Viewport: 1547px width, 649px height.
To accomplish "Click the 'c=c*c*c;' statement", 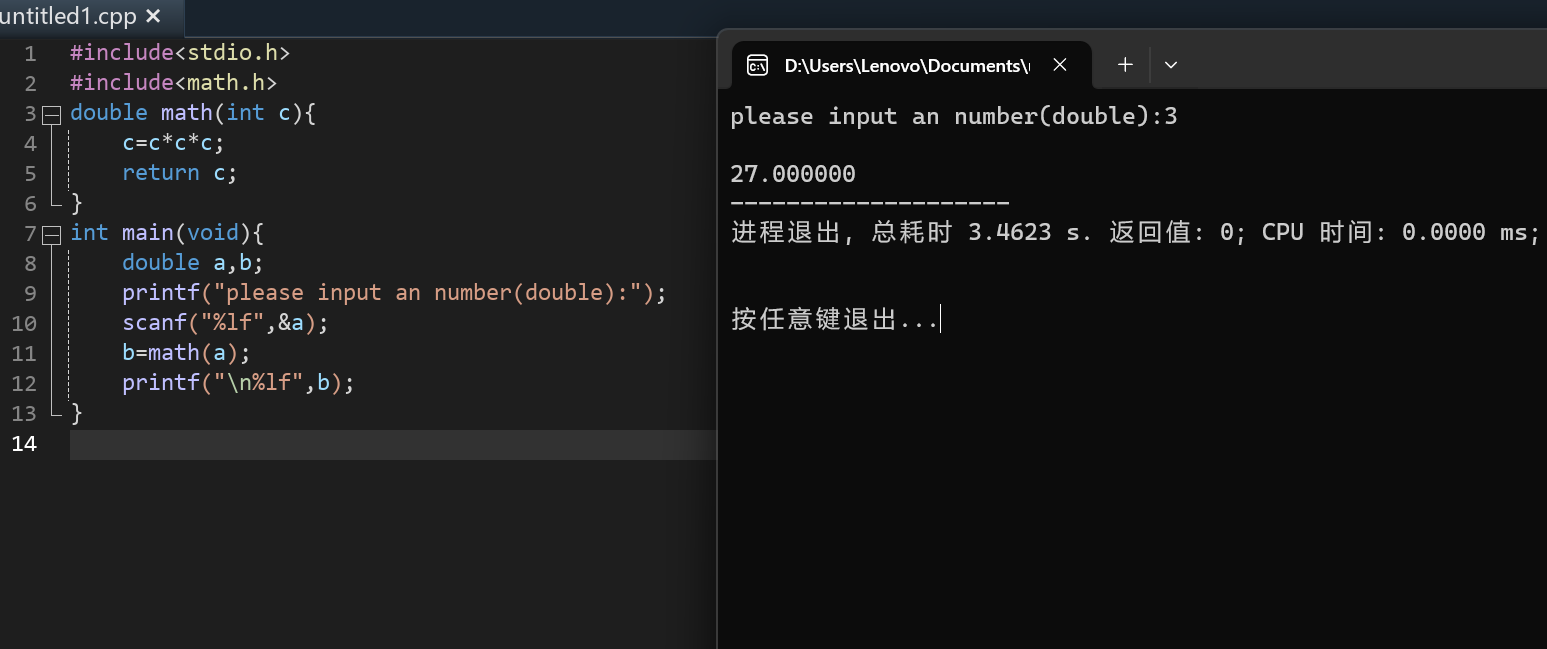I will click(x=174, y=143).
